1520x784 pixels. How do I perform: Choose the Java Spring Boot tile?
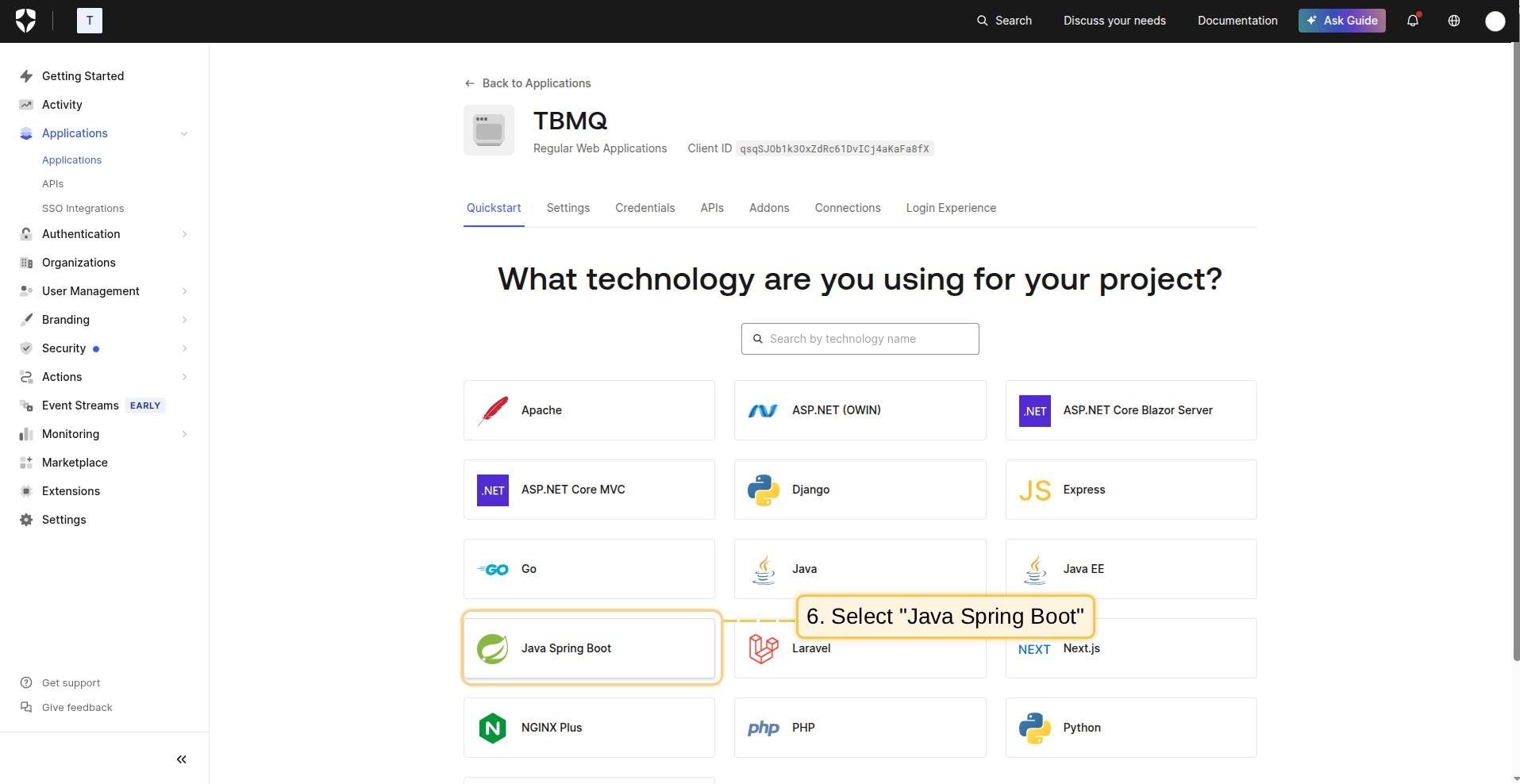pyautogui.click(x=589, y=648)
